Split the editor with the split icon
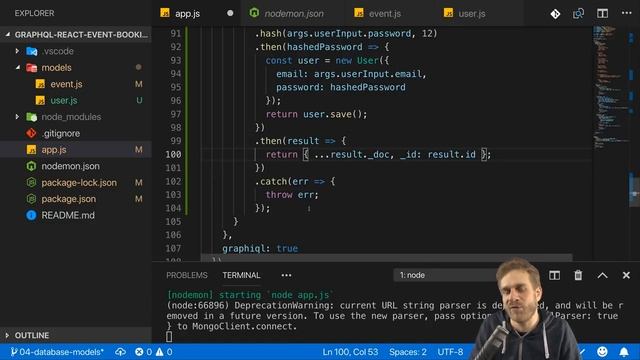This screenshot has height=360, width=640. [602, 13]
